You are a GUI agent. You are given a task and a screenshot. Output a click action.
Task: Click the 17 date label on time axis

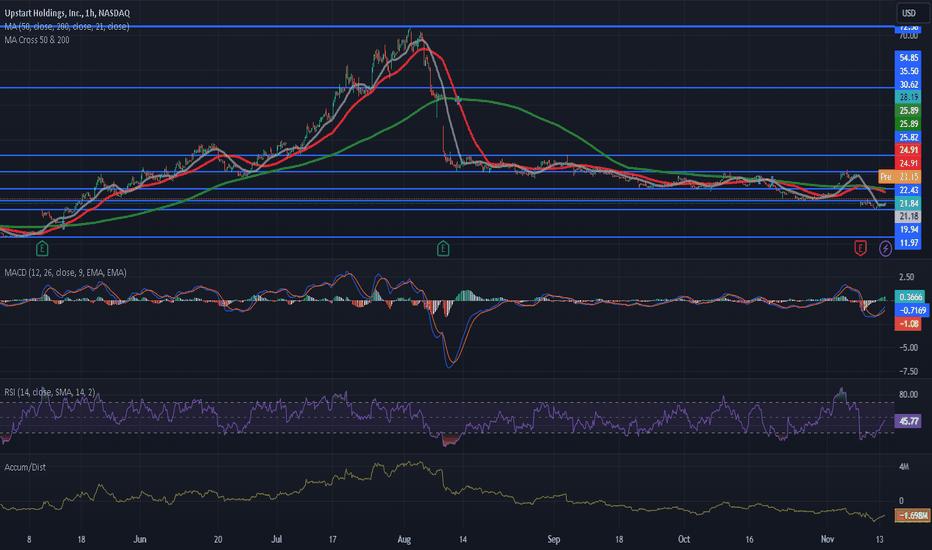pyautogui.click(x=332, y=540)
